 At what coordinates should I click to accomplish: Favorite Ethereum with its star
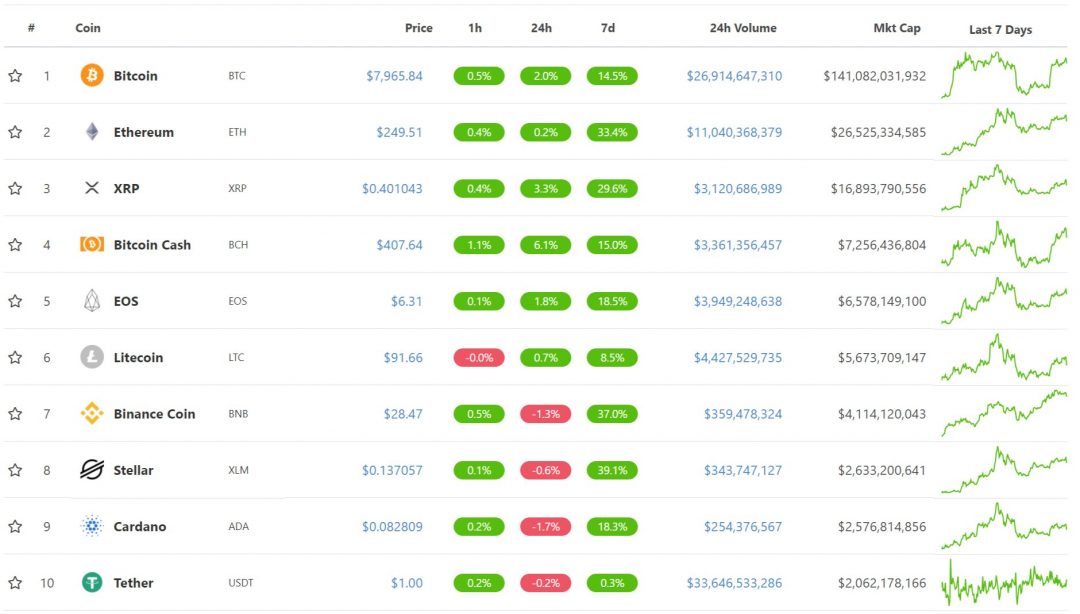pyautogui.click(x=15, y=132)
